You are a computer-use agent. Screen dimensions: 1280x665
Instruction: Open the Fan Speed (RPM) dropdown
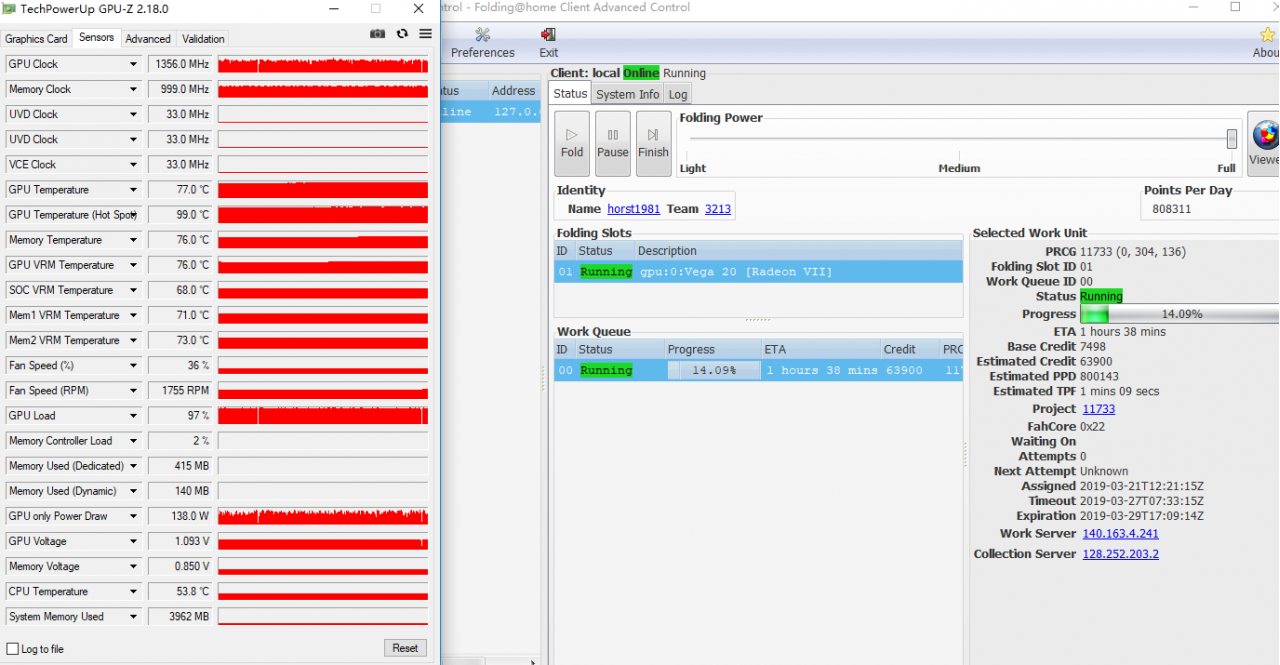[x=132, y=390]
